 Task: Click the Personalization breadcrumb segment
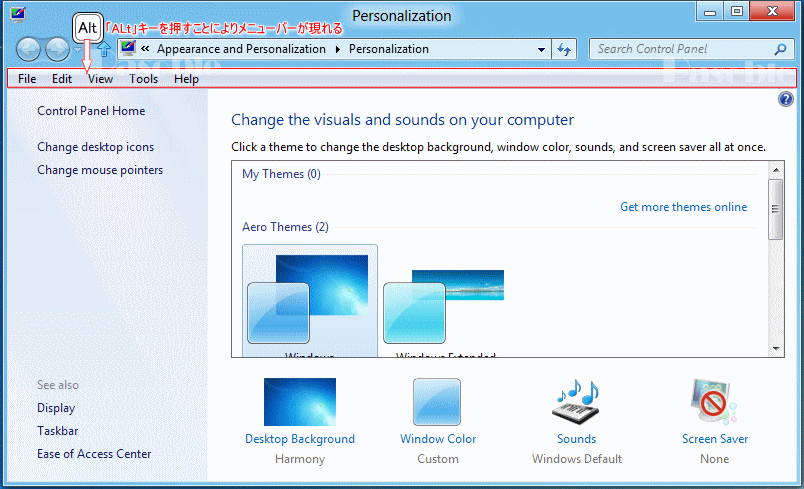point(389,49)
